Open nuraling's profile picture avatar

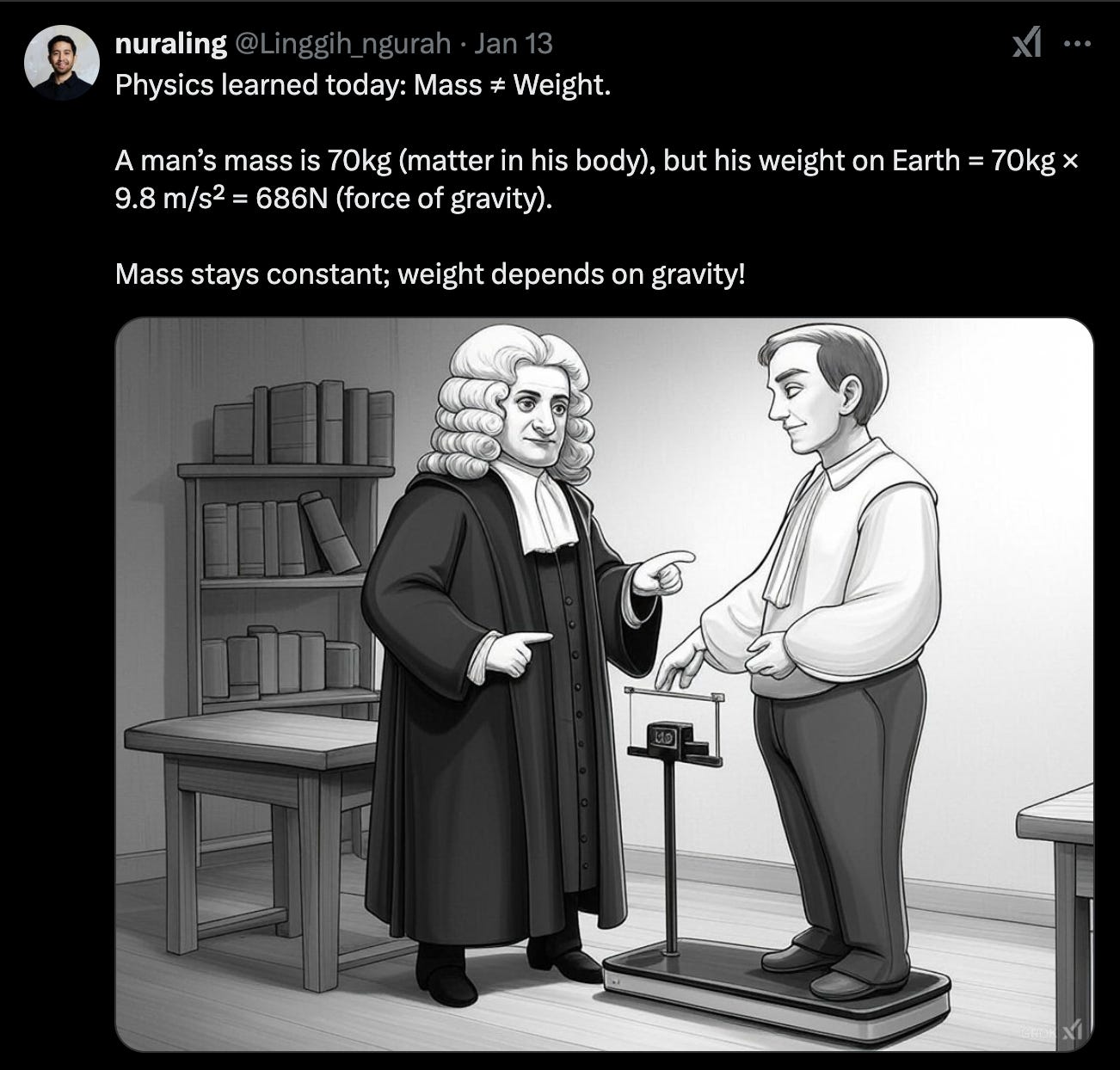pyautogui.click(x=62, y=63)
